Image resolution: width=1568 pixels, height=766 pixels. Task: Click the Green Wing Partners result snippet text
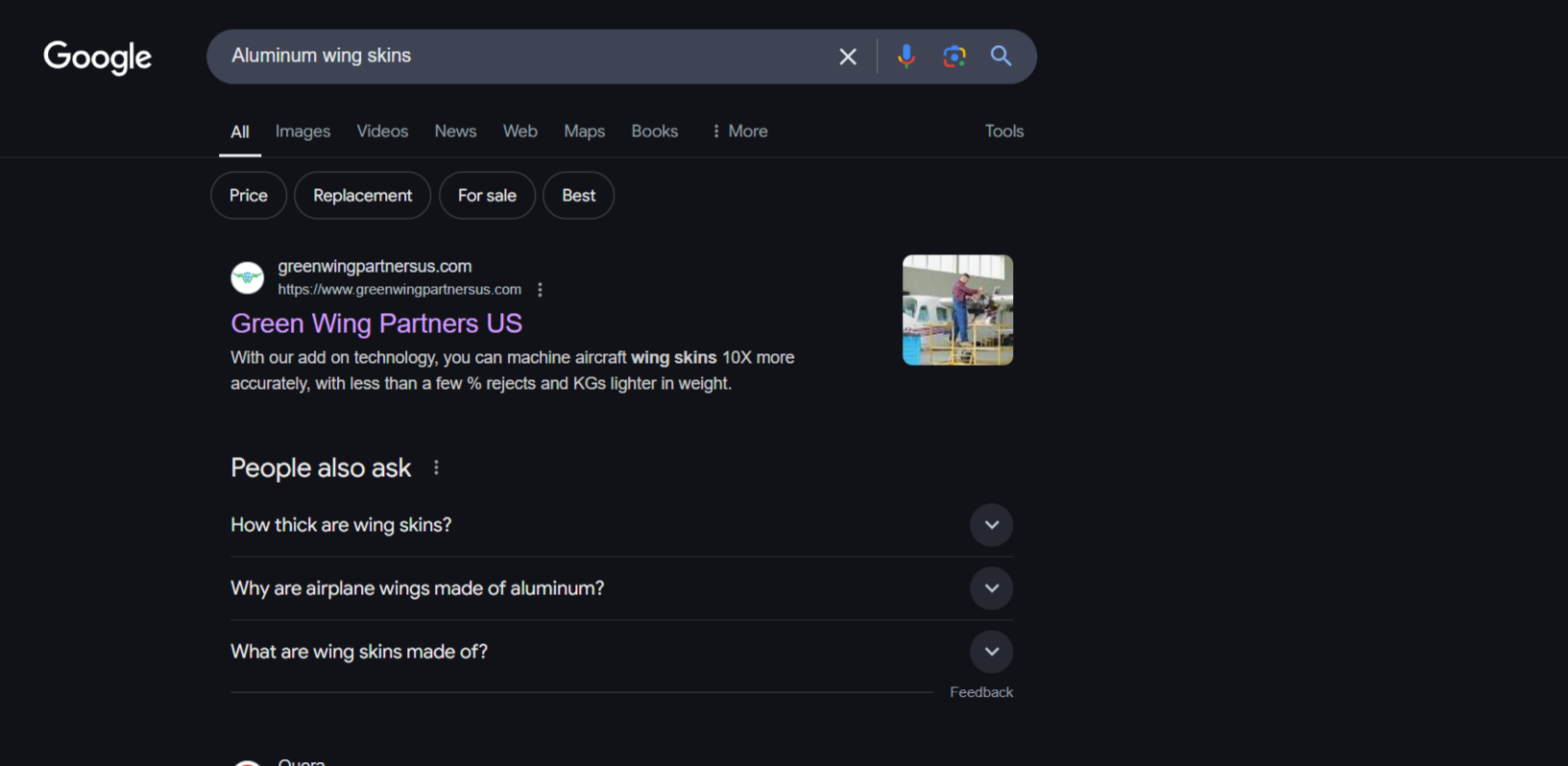513,371
